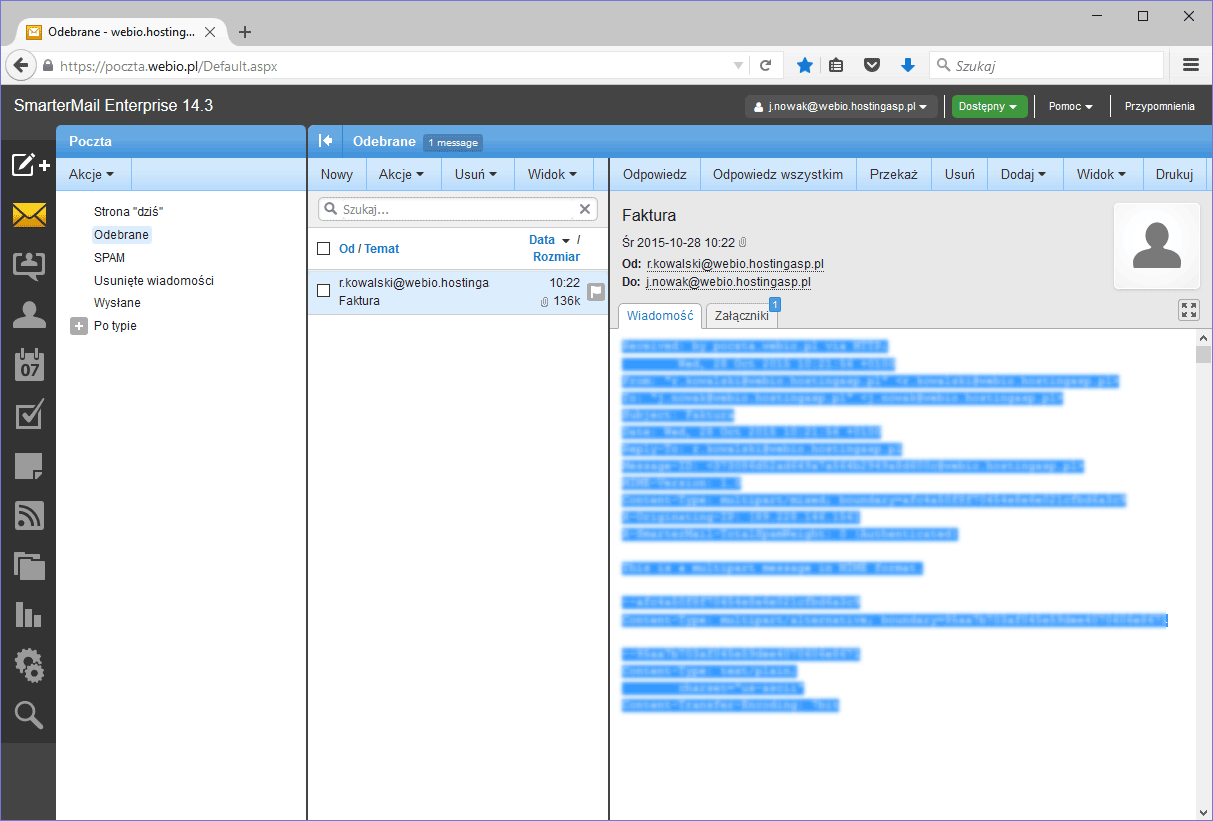Open the calendar icon in sidebar
The width and height of the screenshot is (1213, 821).
(29, 365)
